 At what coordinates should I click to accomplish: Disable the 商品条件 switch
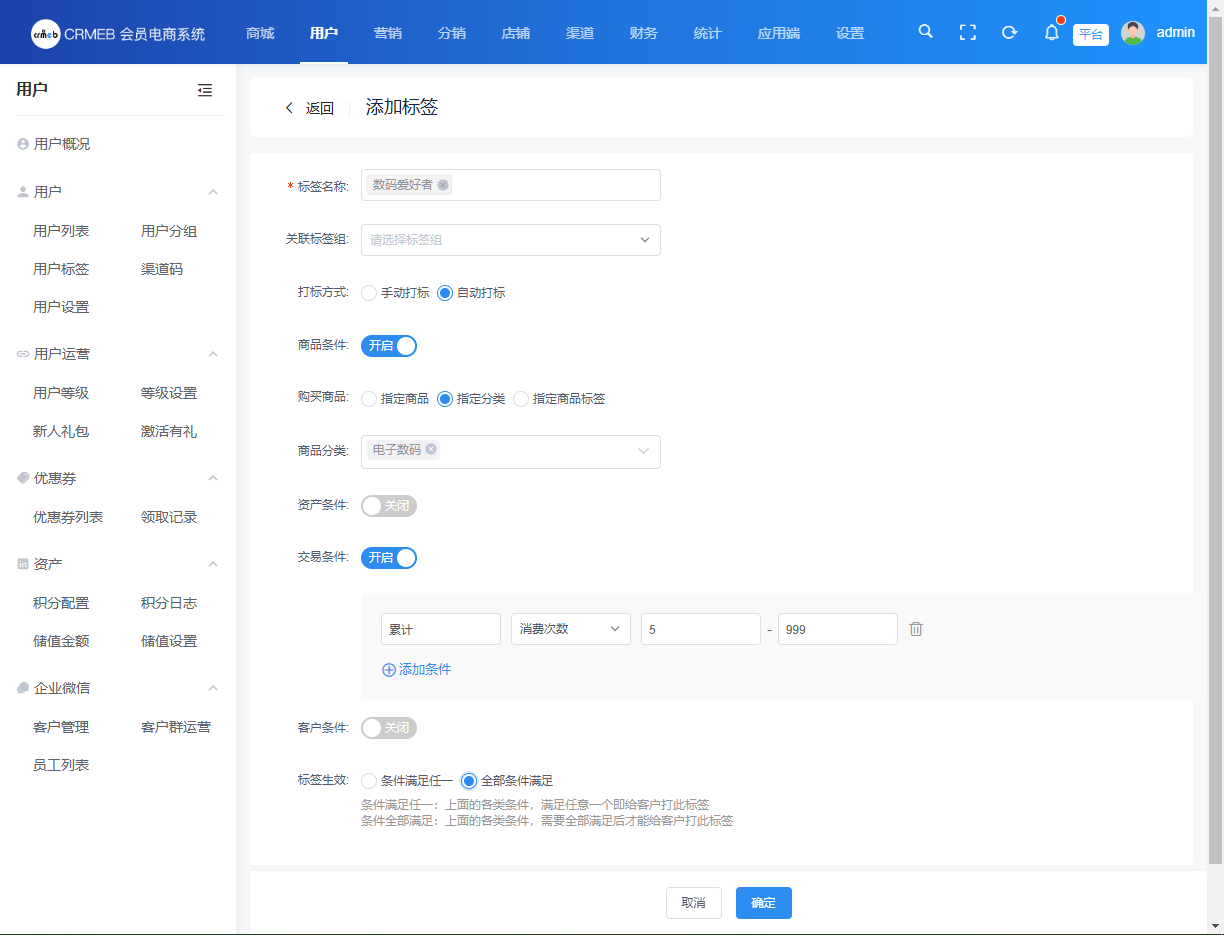pos(389,346)
